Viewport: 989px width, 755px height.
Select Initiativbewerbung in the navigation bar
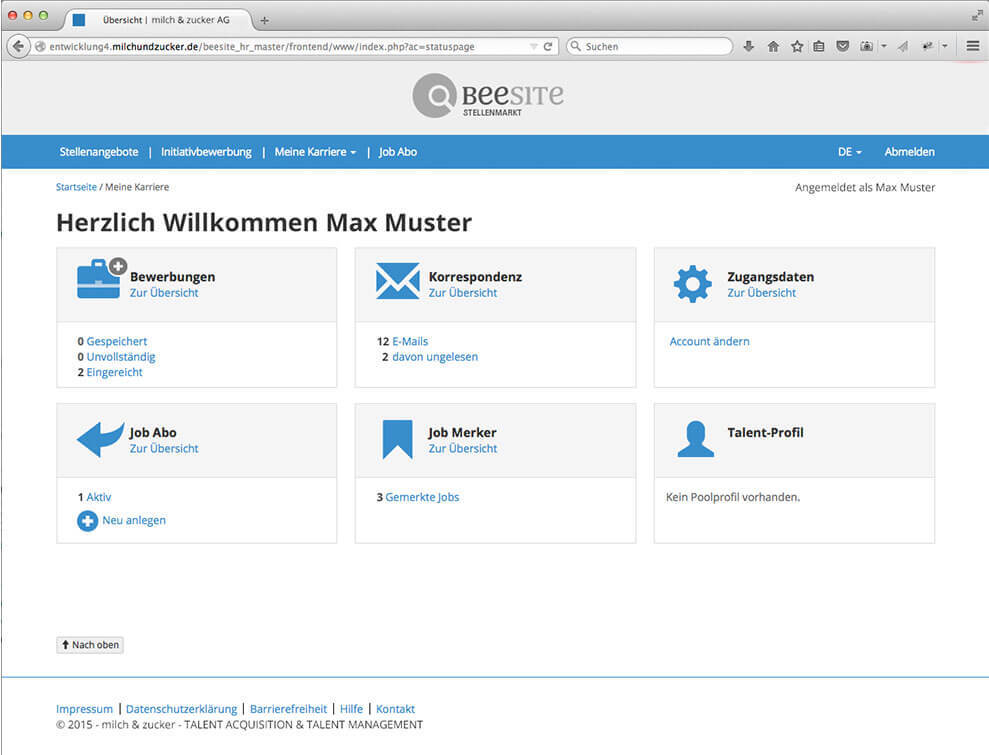tap(206, 152)
